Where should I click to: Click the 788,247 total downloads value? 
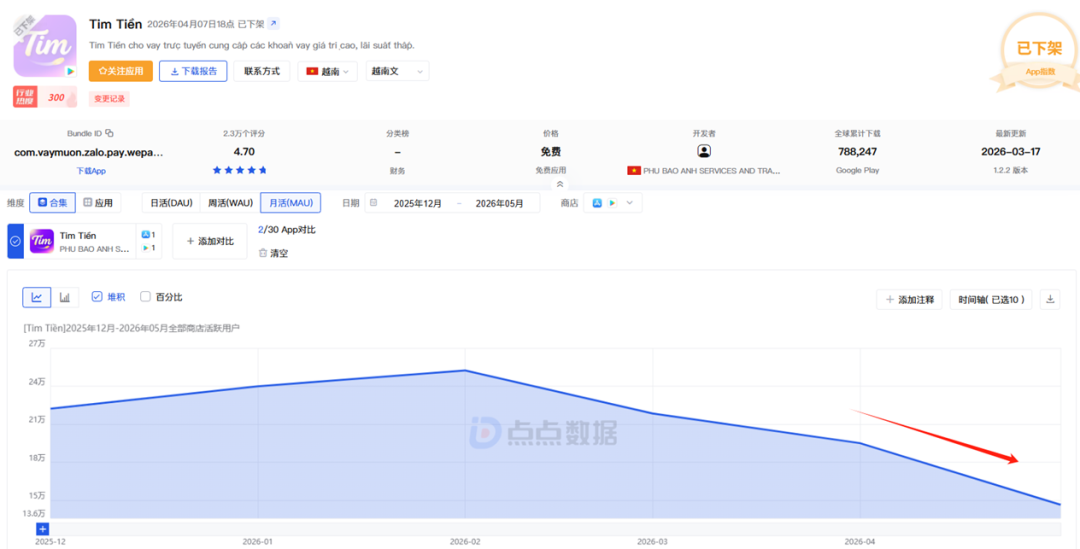point(857,152)
